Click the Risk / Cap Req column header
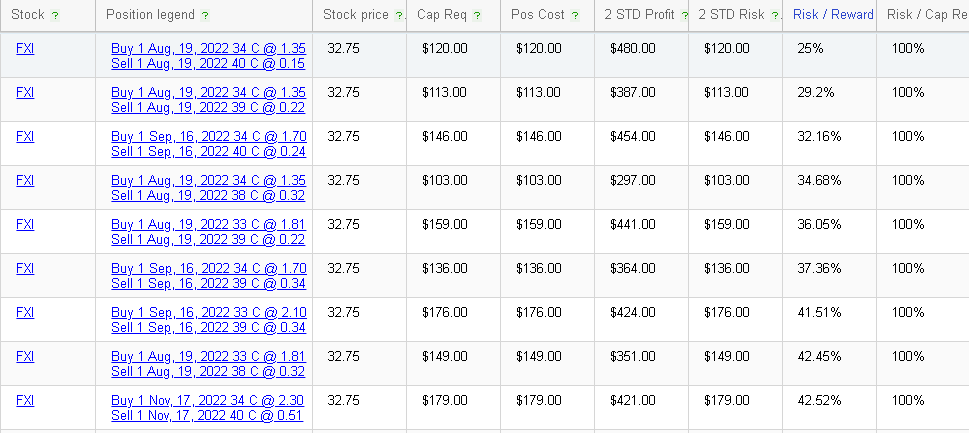This screenshot has width=969, height=433. tap(928, 15)
